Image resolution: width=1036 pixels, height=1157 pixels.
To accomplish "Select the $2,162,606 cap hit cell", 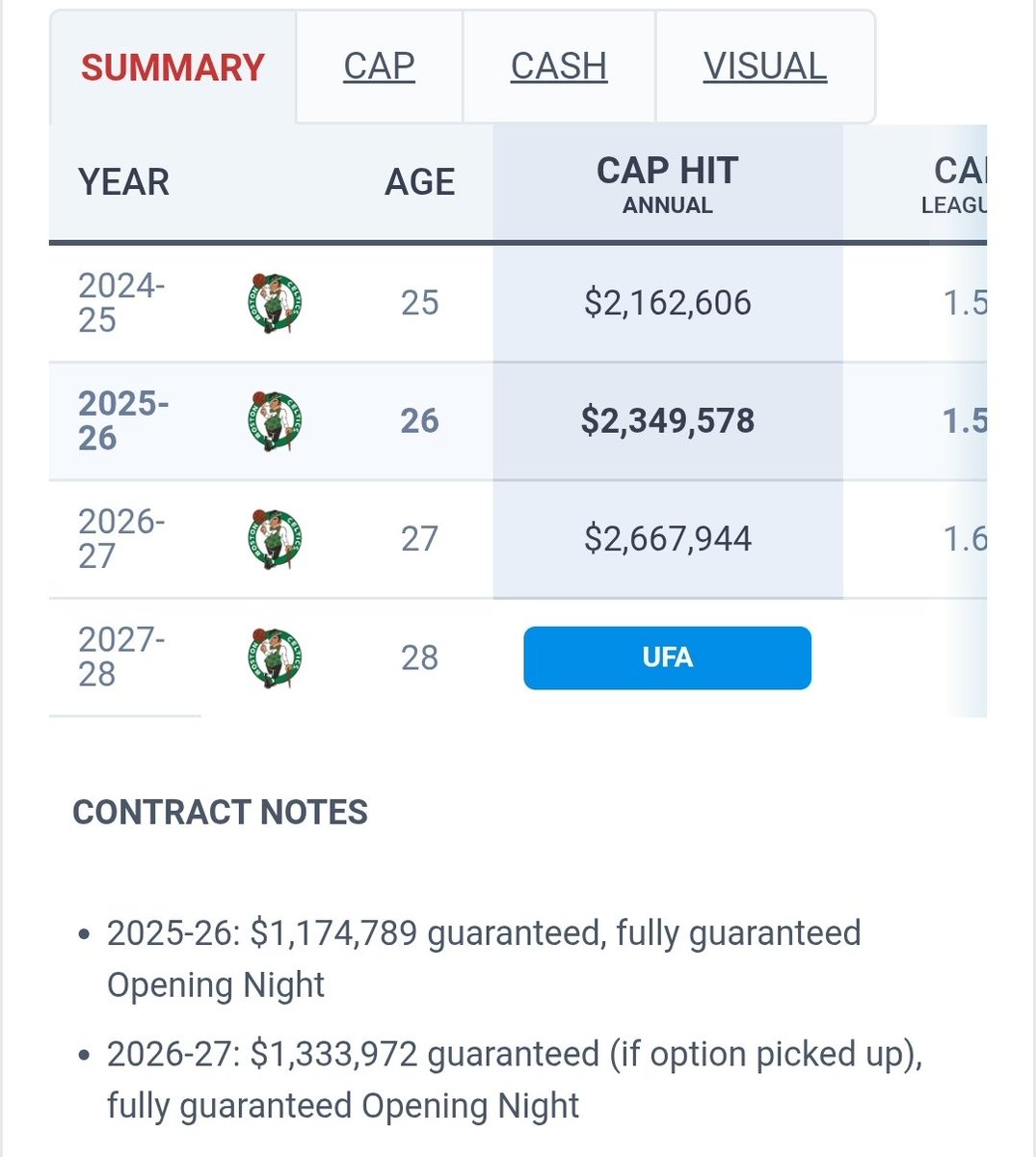I will (667, 303).
